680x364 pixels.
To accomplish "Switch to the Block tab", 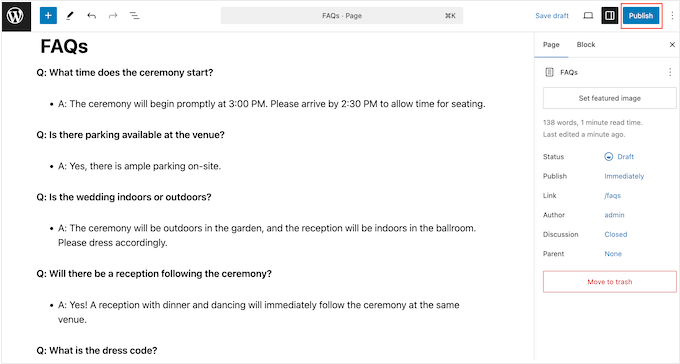I will click(x=586, y=45).
